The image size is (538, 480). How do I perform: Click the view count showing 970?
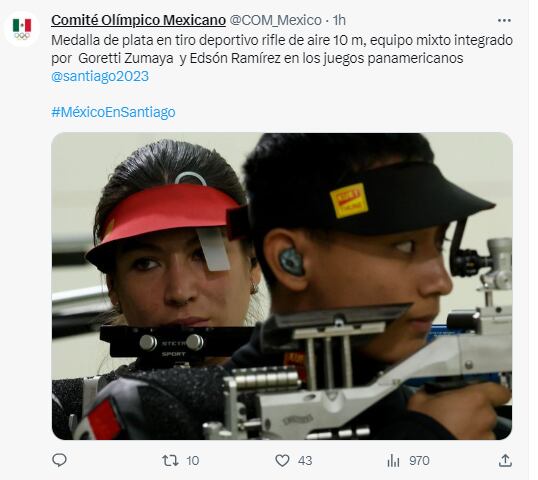coord(419,460)
